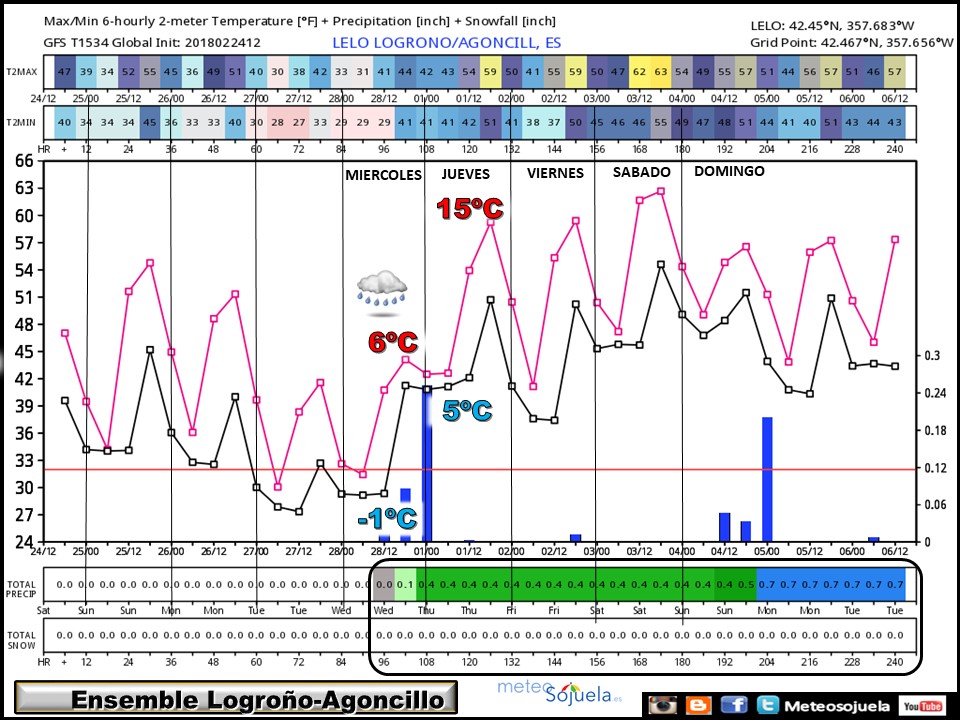Click the LELO: 42.45°N coordinates text

click(832, 26)
